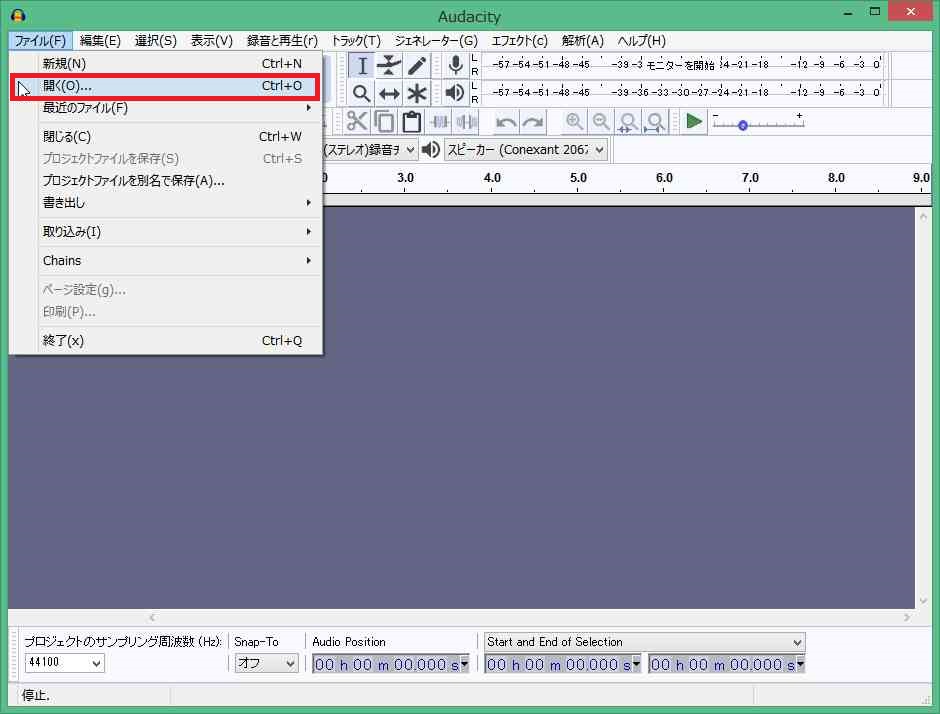Click green Play-at-speed button

(x=694, y=122)
